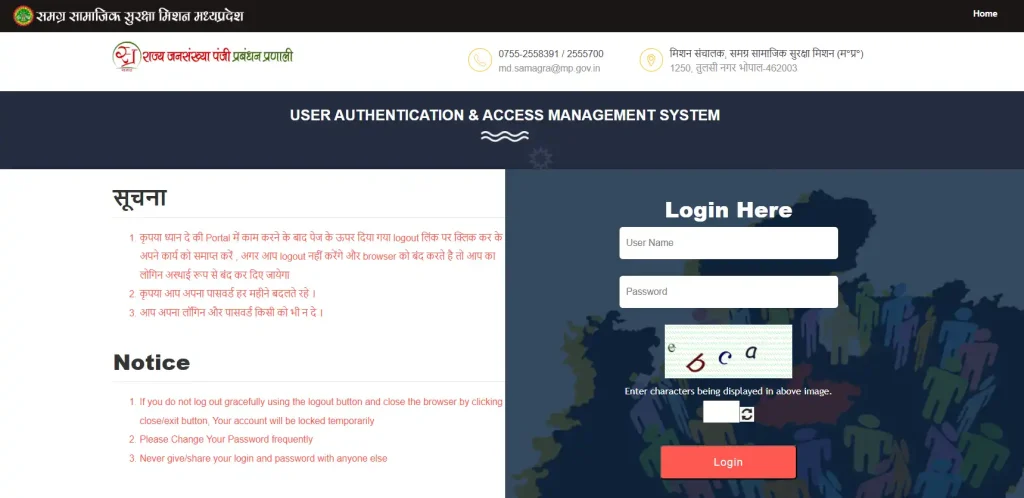The height and width of the screenshot is (498, 1024).
Task: Click the Samagra mission emblem in top bar
Action: point(23,16)
